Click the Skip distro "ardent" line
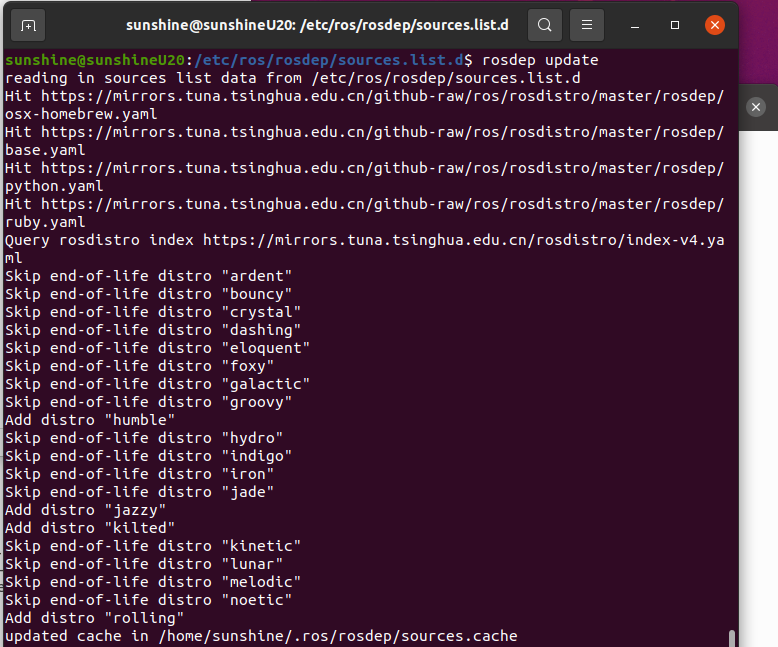The width and height of the screenshot is (778, 647). pos(148,276)
